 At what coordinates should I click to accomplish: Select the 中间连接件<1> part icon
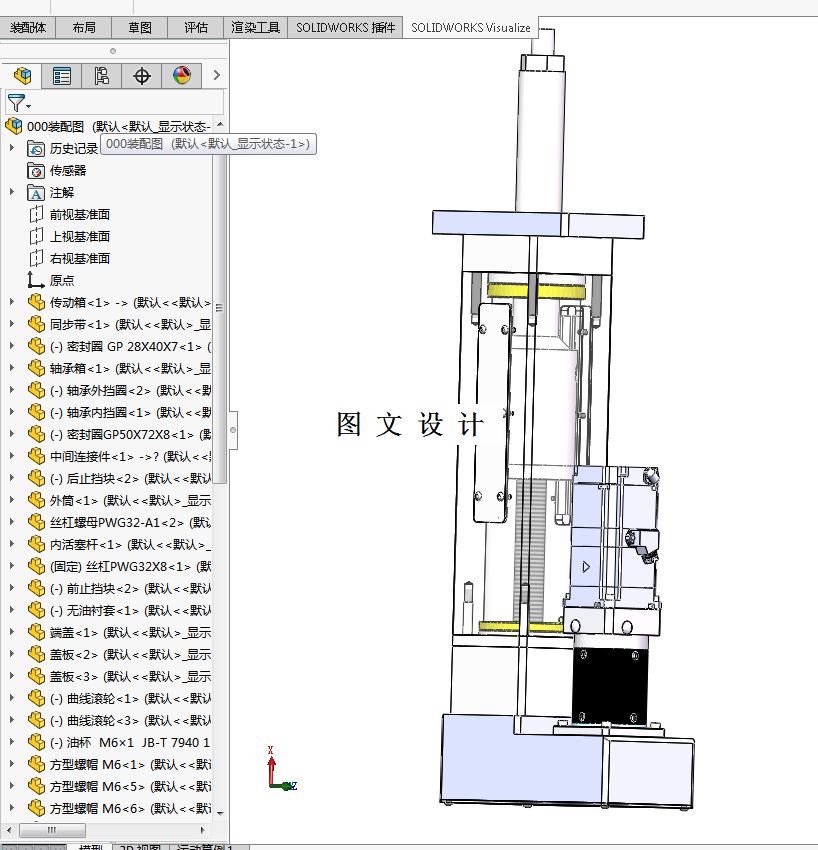coord(36,456)
